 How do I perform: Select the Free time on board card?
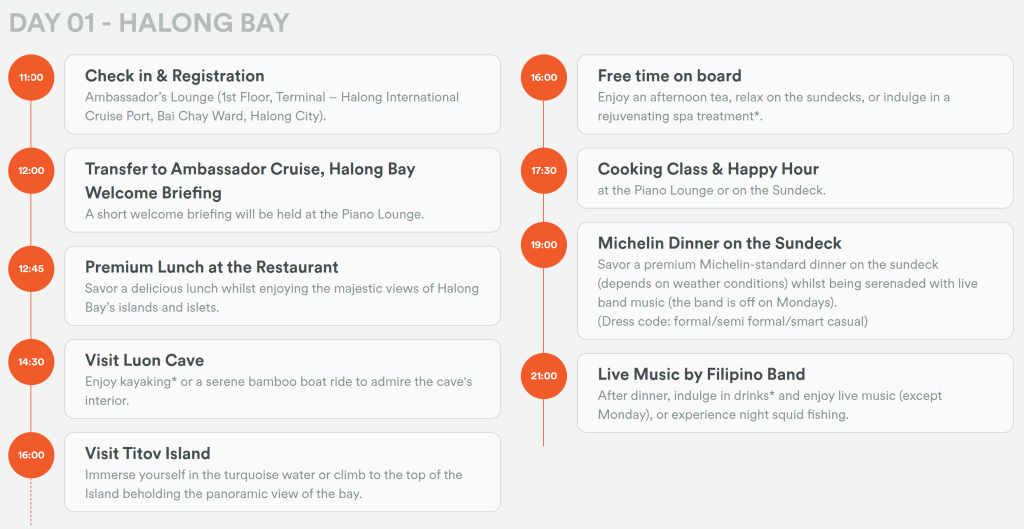tap(795, 94)
